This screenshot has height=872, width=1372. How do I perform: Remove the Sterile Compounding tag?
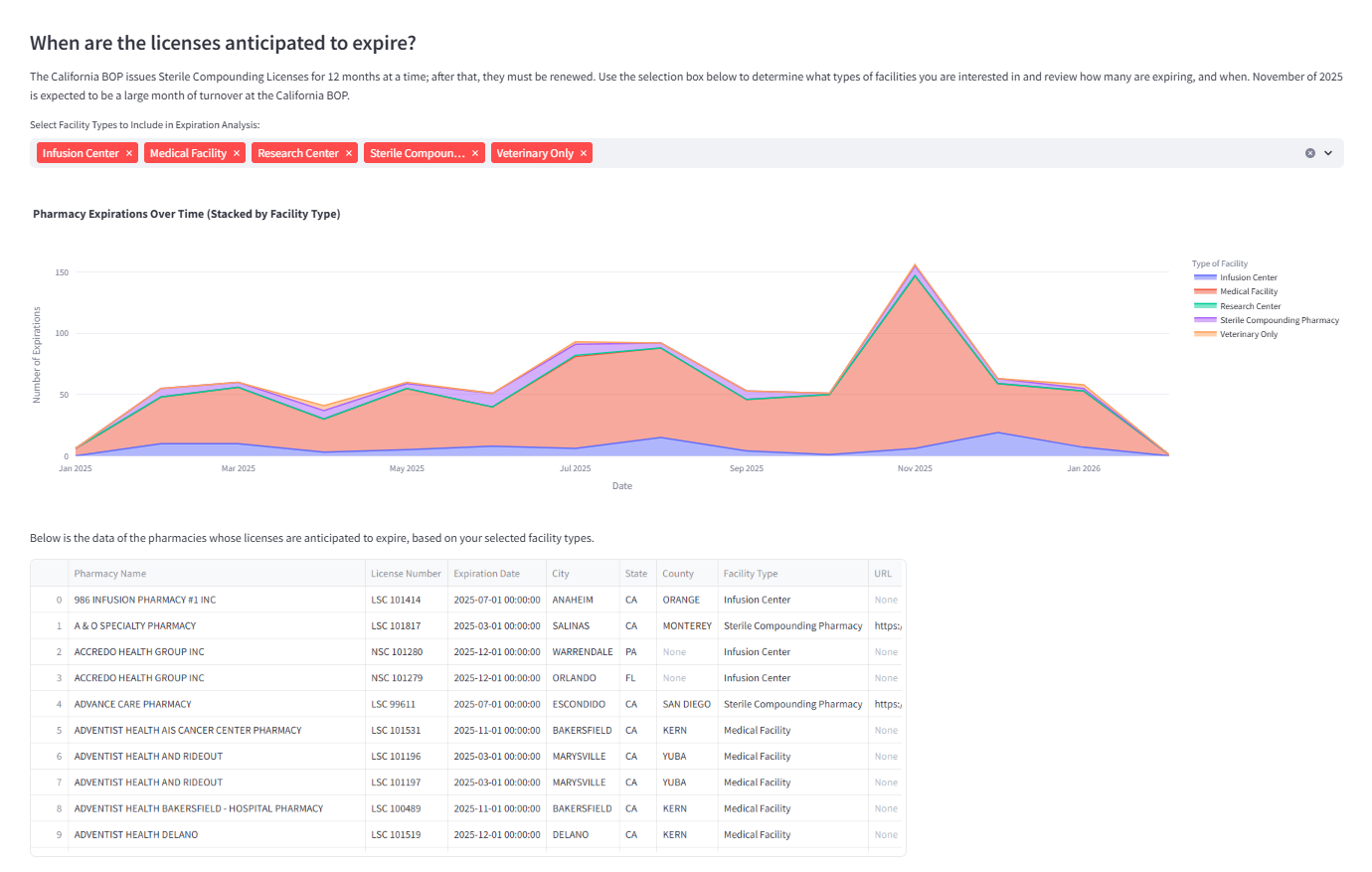tap(475, 153)
